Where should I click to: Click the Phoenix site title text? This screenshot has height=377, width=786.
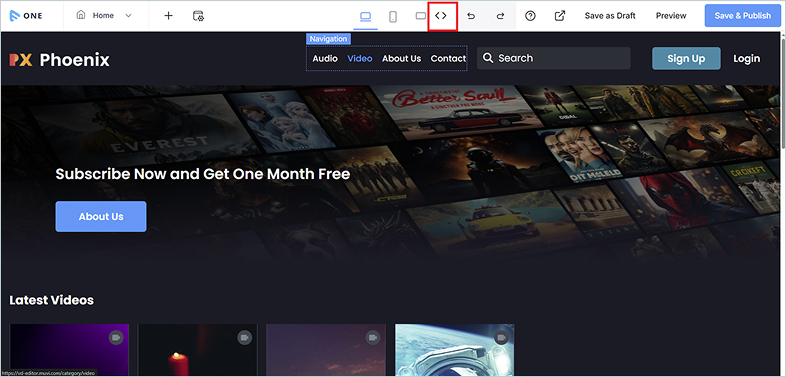click(x=74, y=60)
